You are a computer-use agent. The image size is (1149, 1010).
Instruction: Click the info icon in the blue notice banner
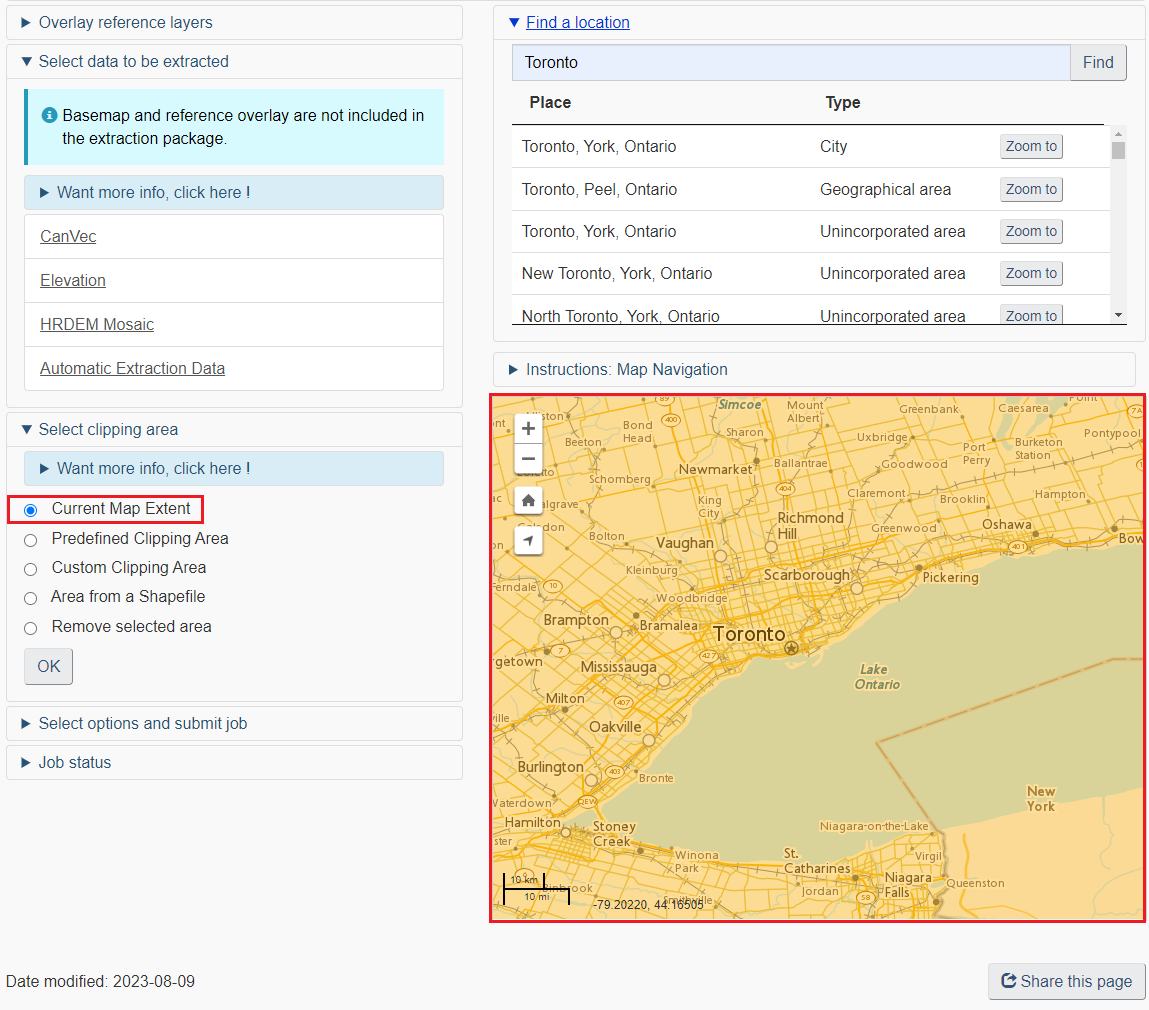tap(49, 114)
